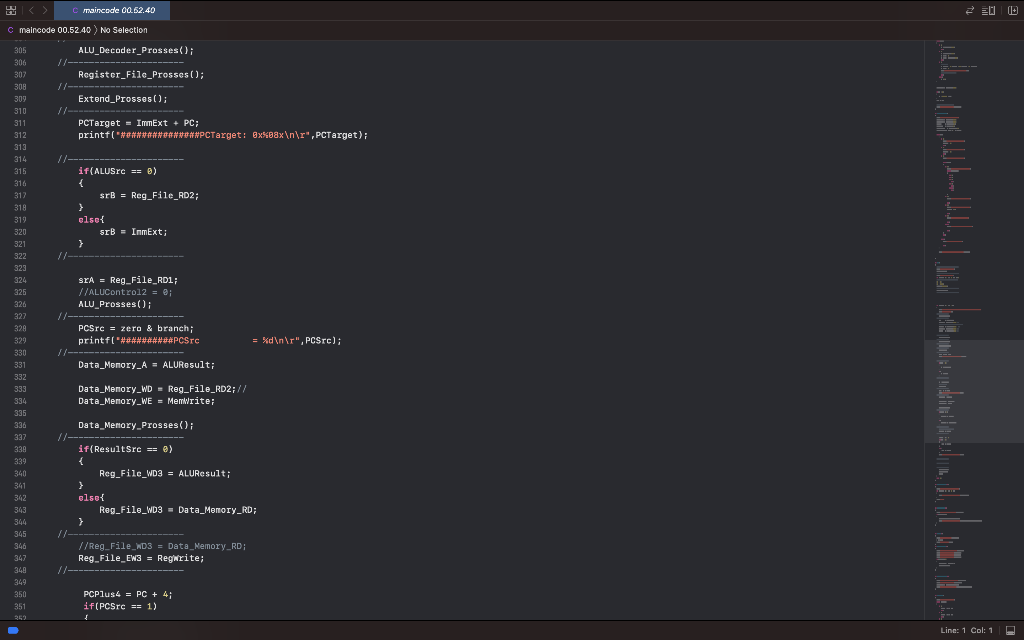This screenshot has width=1024, height=640.
Task: Click on Reg_File_WD3 = ALUResult; line
Action: pyautogui.click(x=165, y=473)
